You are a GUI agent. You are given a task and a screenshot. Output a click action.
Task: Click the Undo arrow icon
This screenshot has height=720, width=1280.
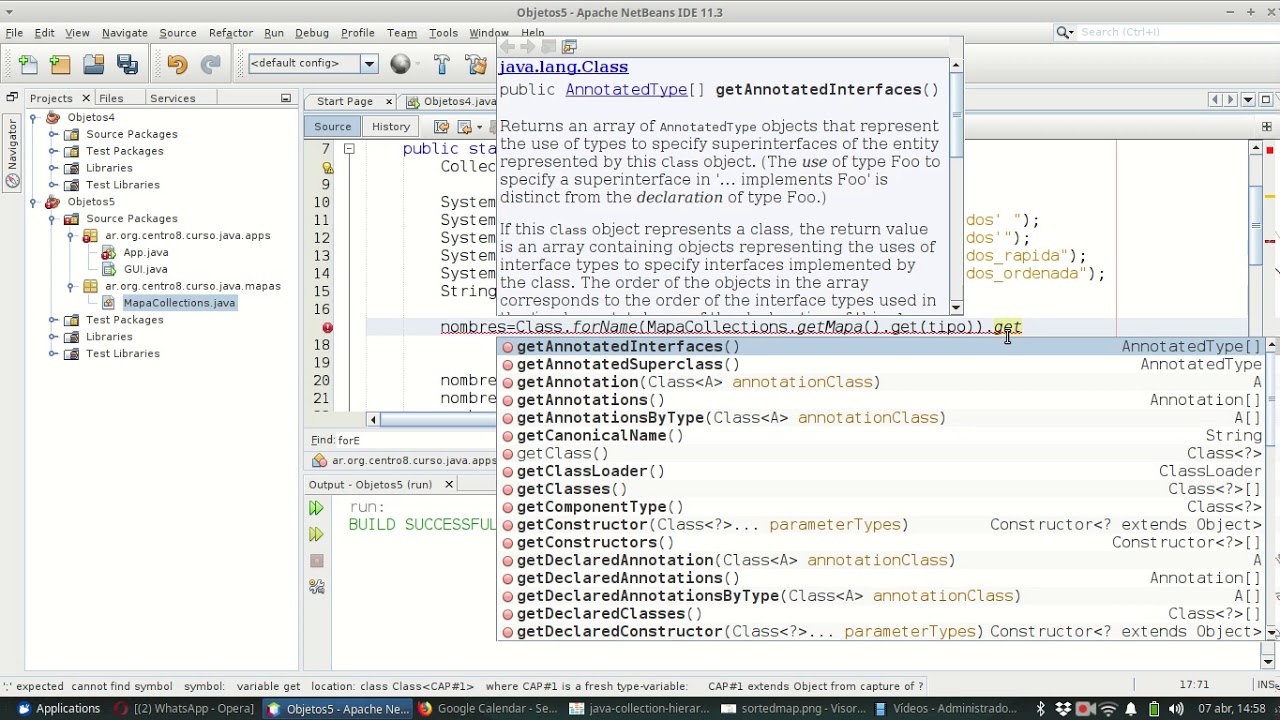click(177, 64)
